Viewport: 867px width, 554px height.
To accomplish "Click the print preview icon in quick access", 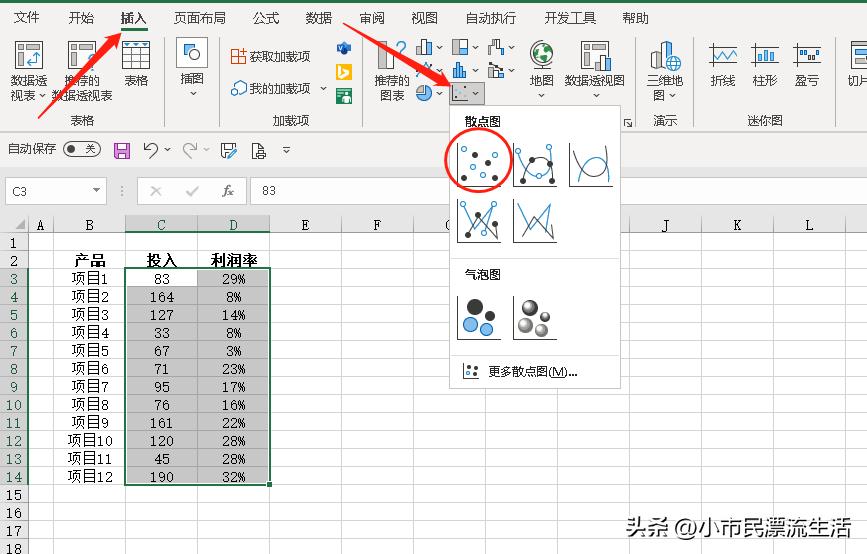I will point(258,150).
